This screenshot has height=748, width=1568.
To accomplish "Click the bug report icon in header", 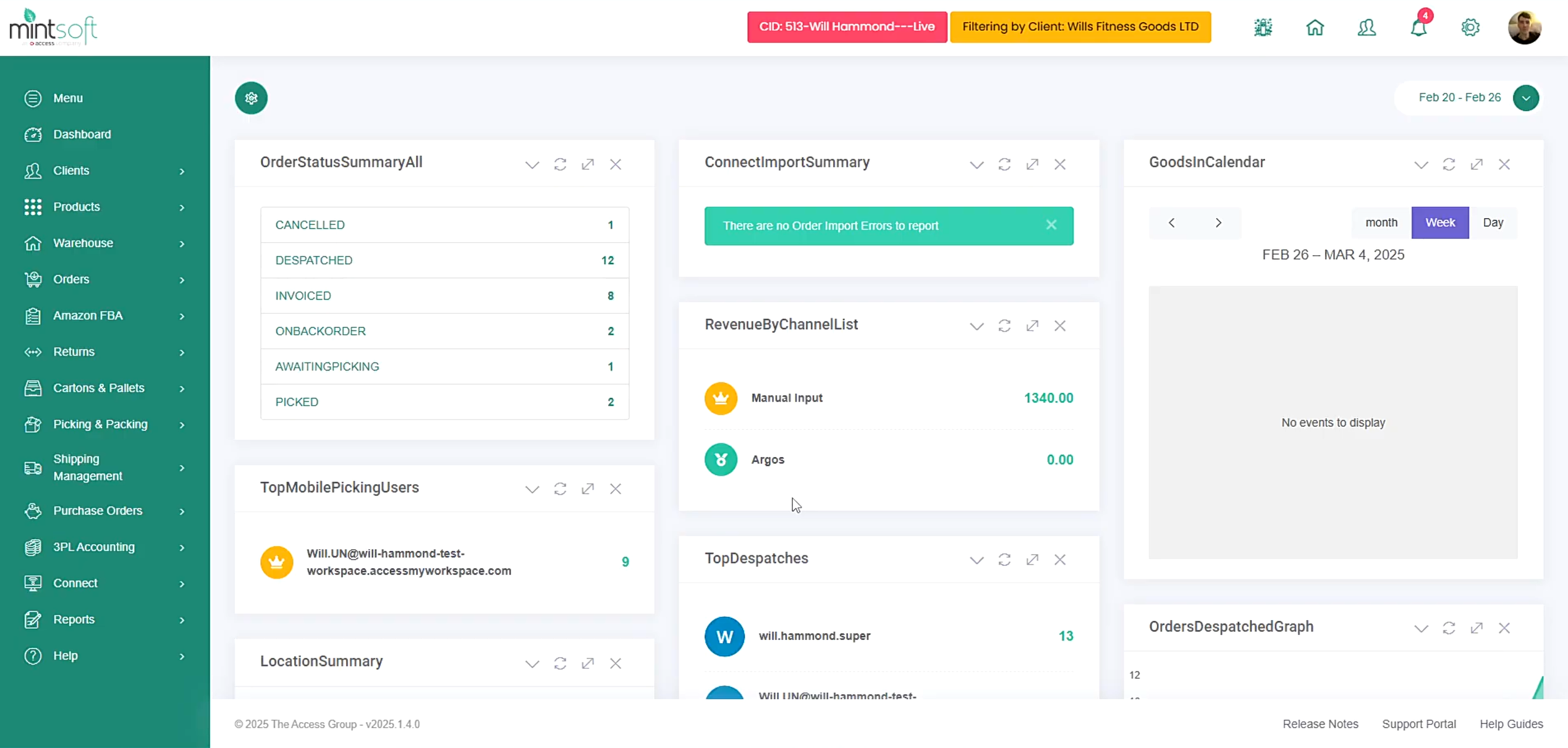I will click(x=1263, y=28).
